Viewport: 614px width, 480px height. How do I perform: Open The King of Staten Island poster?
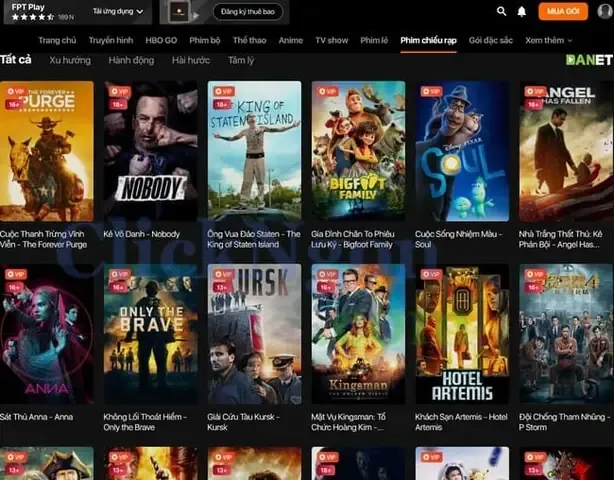(x=255, y=151)
